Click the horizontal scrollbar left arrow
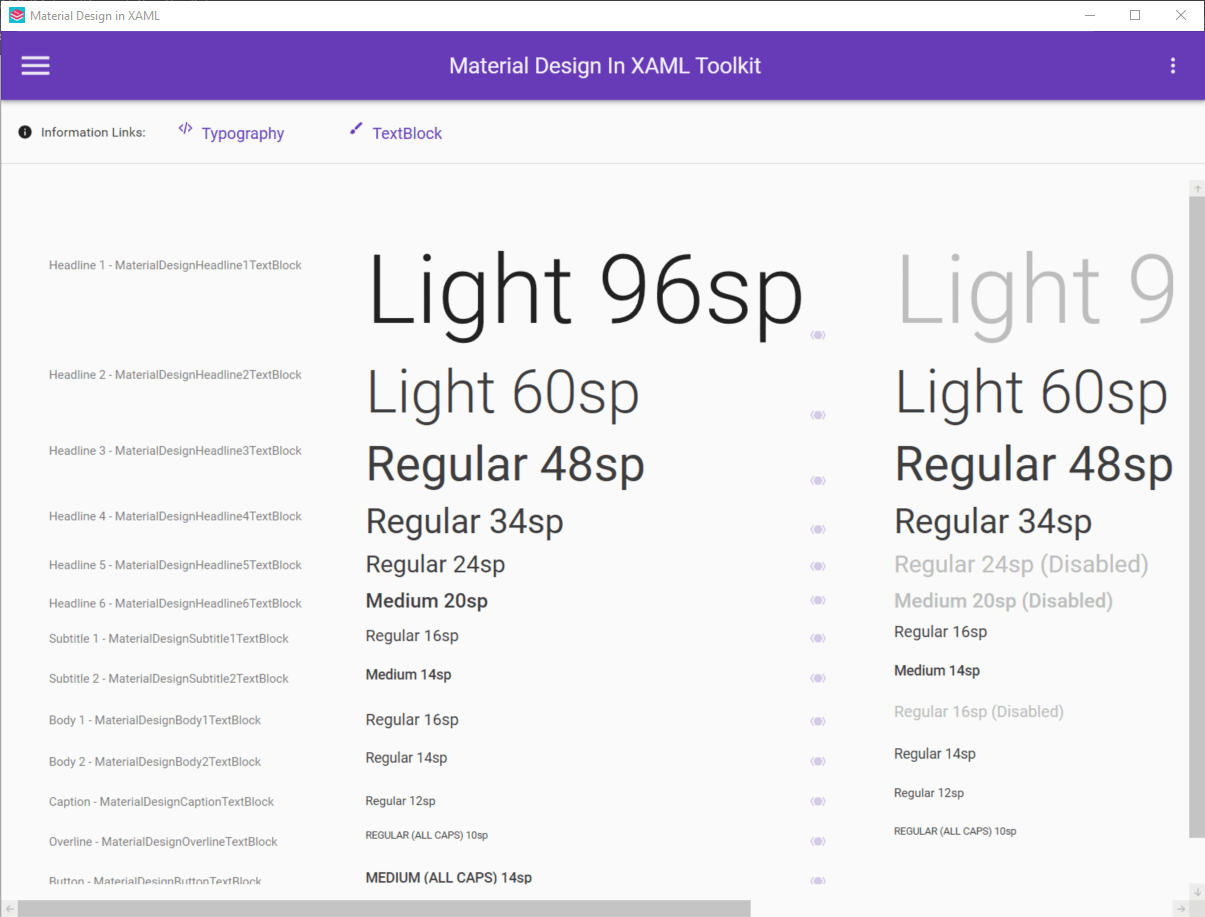1205x917 pixels. coord(9,908)
